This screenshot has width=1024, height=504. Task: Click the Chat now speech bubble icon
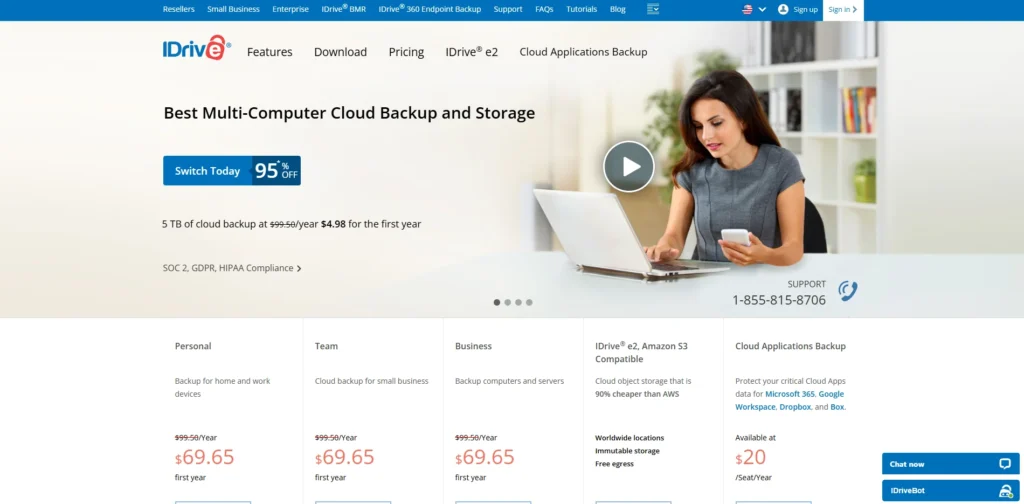1004,464
